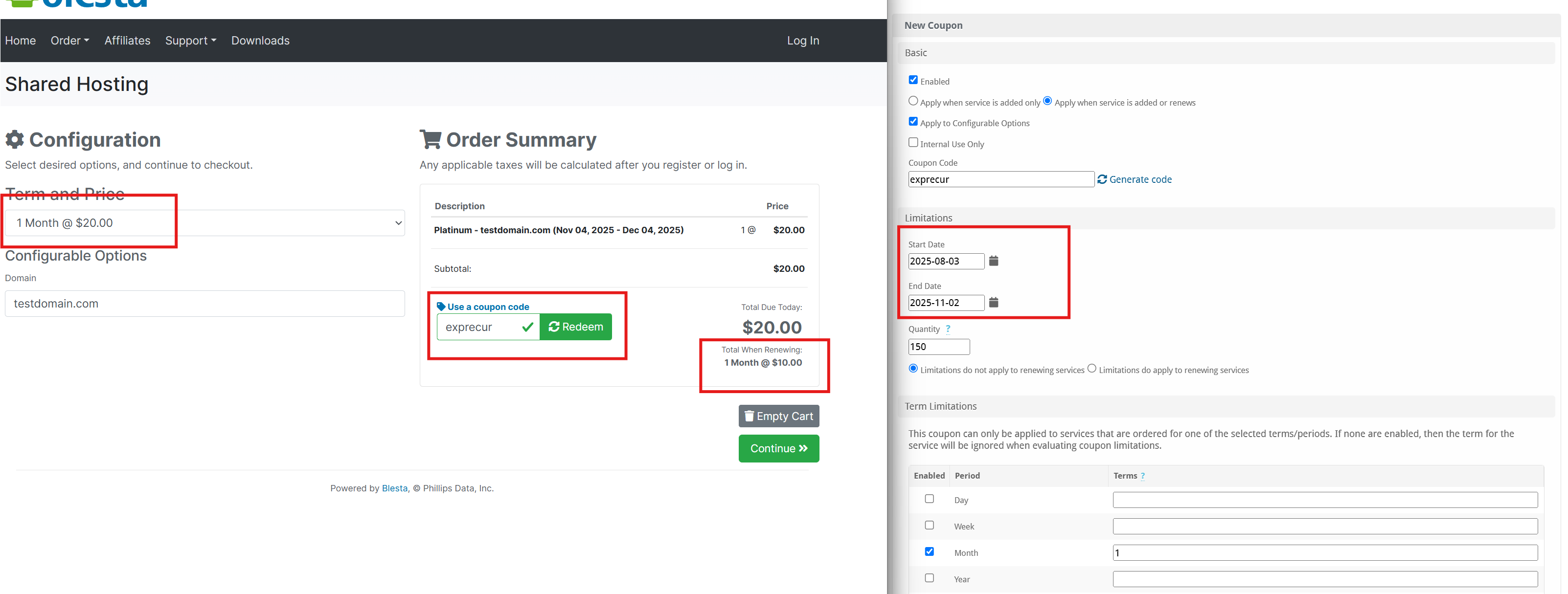Click the Terms column help question mark
The image size is (1568, 594).
click(1142, 476)
